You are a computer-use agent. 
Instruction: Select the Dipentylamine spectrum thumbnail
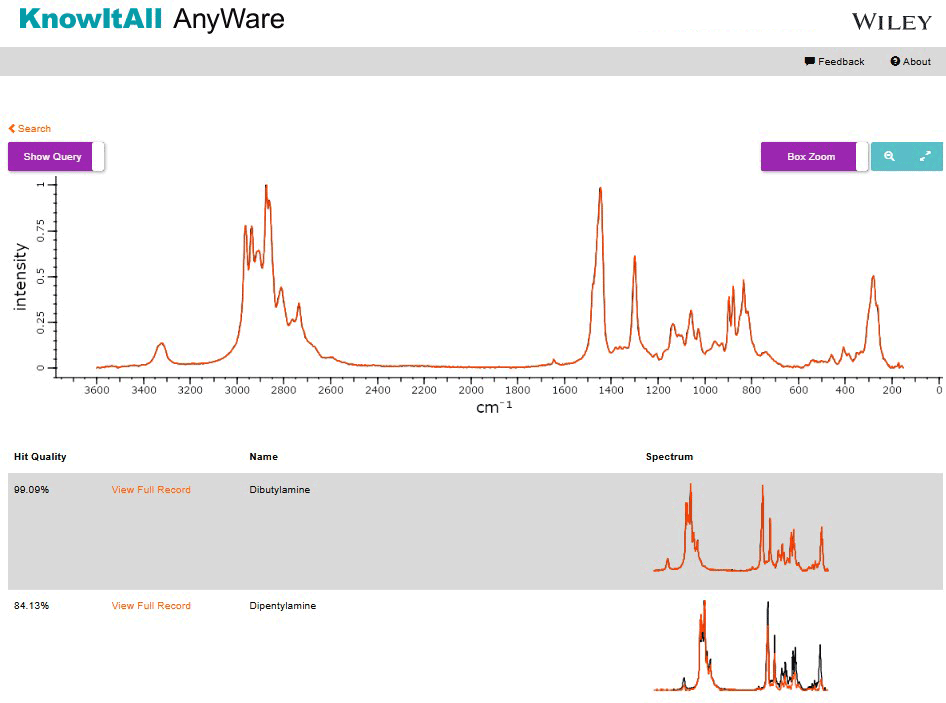point(741,645)
